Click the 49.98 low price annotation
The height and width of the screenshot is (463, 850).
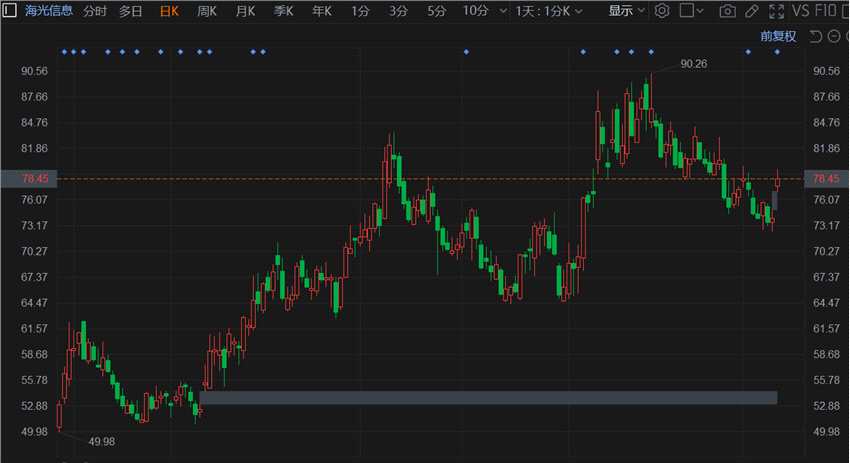coord(101,442)
